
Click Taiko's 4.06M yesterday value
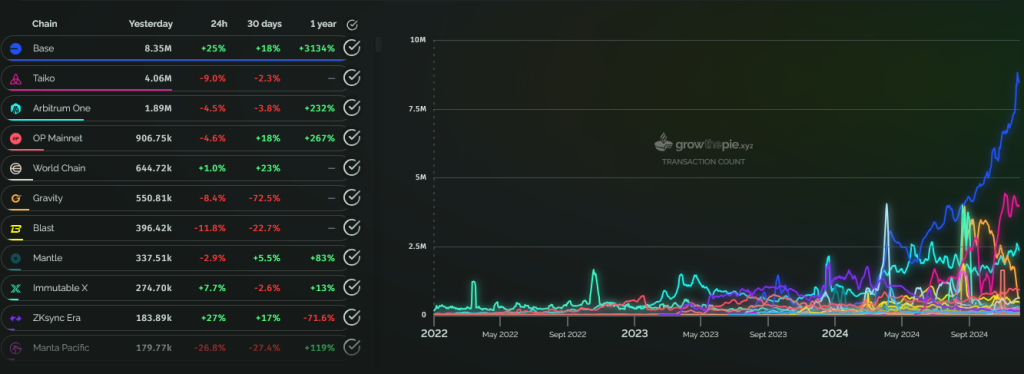point(159,78)
